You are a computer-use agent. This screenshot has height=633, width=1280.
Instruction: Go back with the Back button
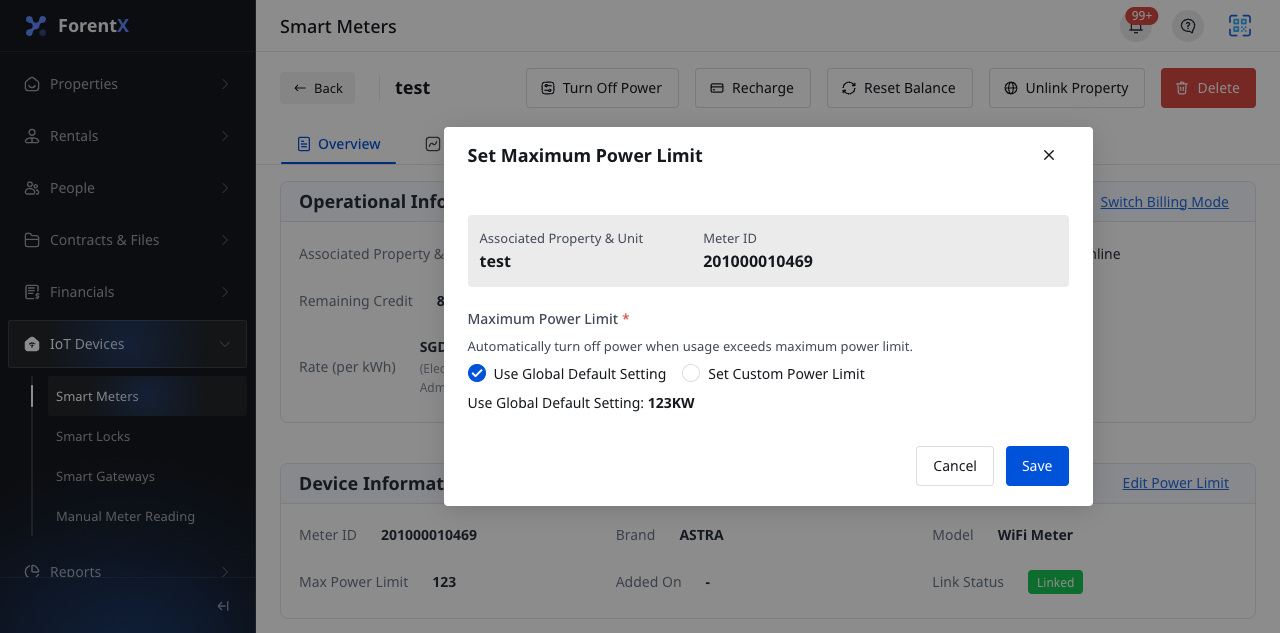[317, 88]
